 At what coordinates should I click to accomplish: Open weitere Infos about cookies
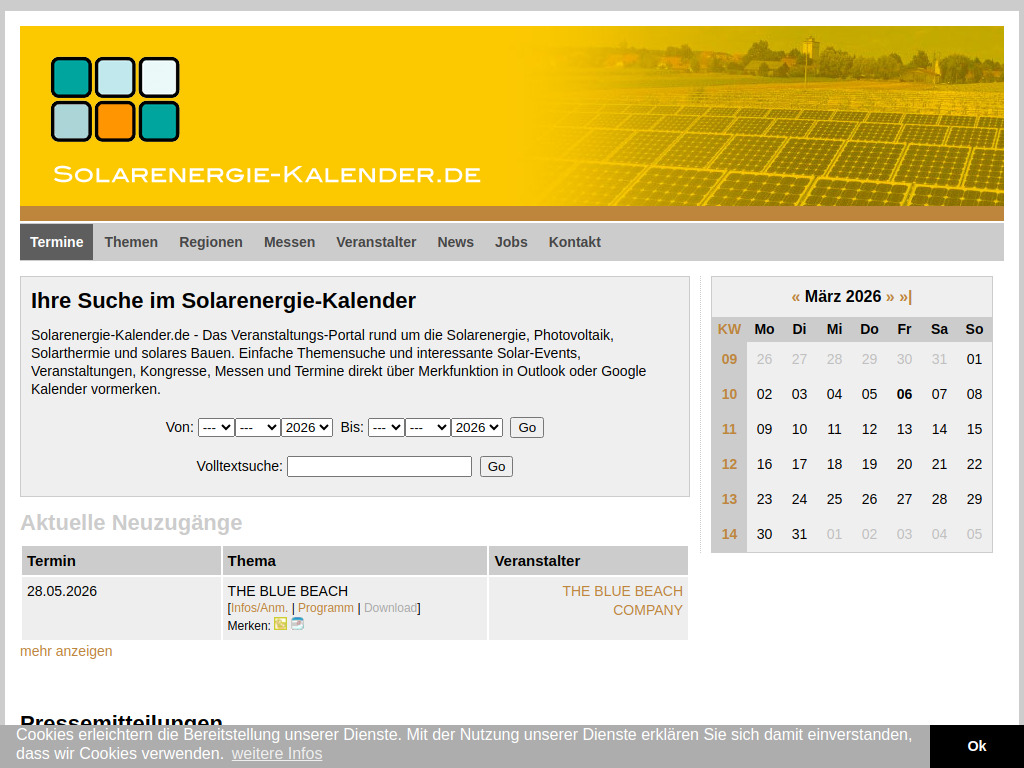[277, 754]
